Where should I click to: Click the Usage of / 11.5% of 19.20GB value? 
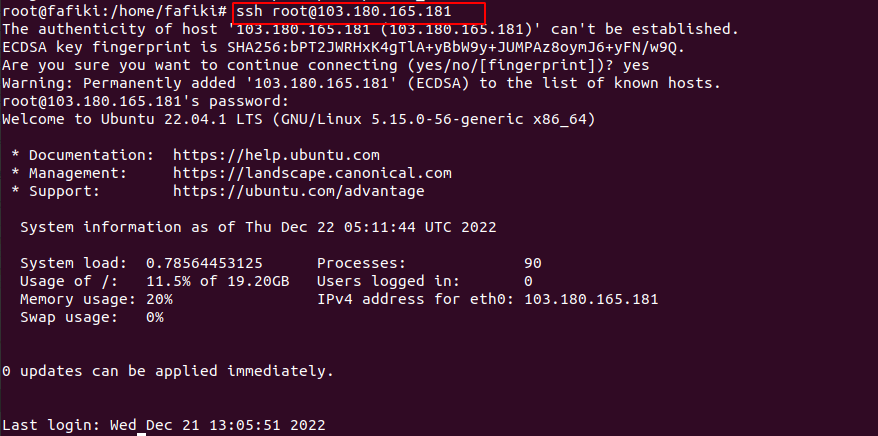click(x=218, y=281)
